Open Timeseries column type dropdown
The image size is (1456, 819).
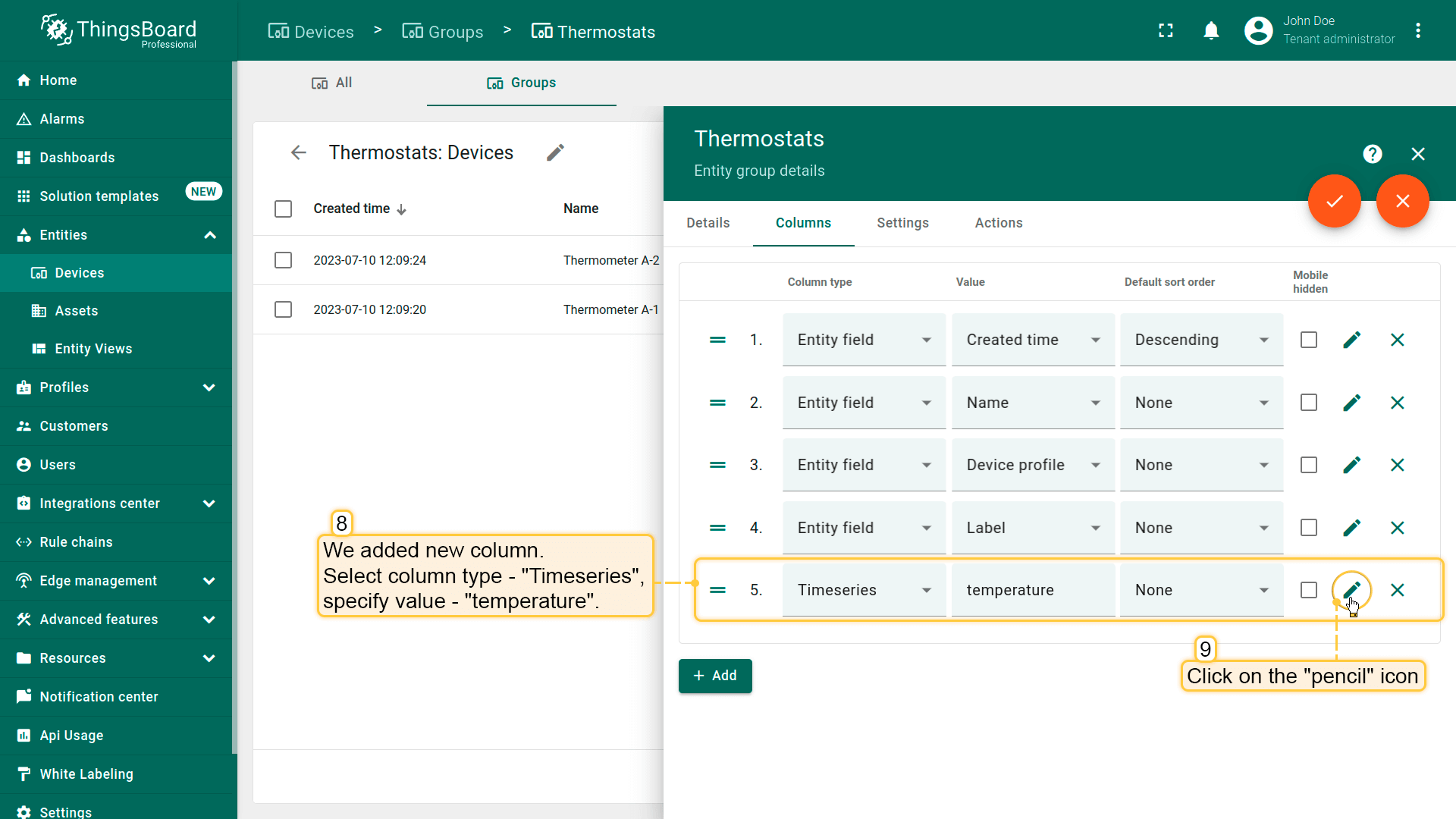863,590
